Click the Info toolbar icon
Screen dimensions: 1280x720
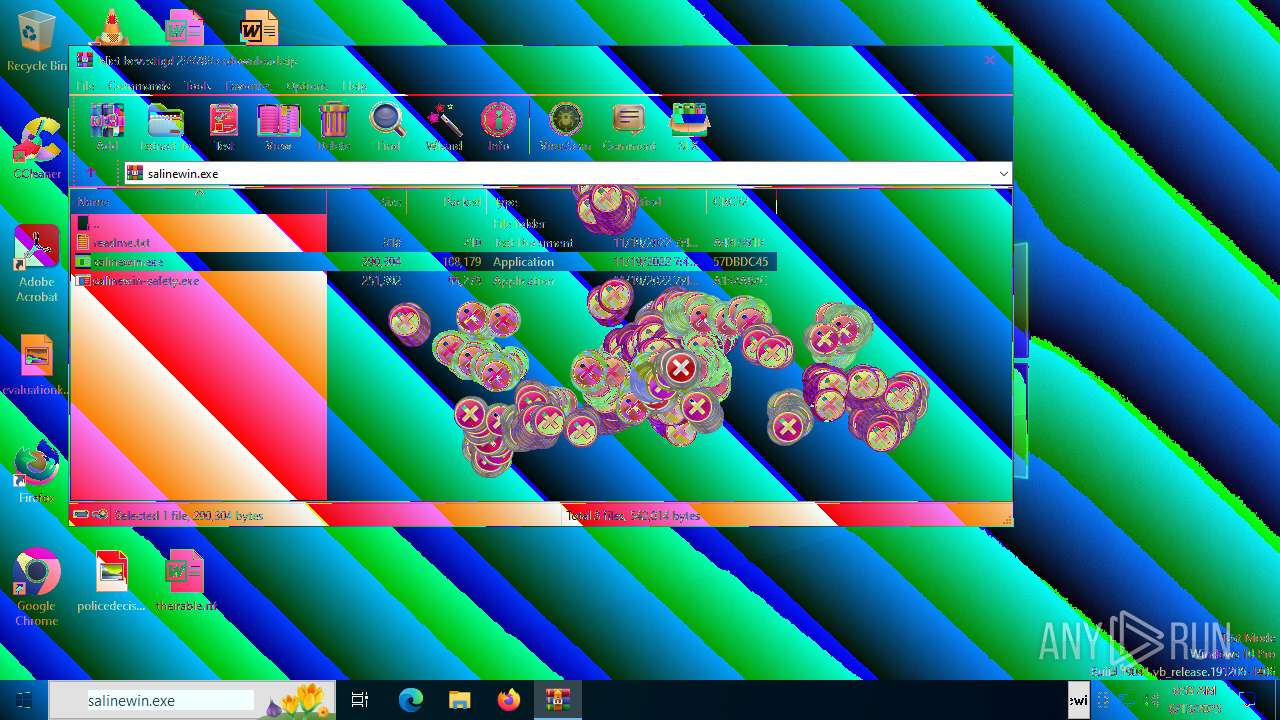pyautogui.click(x=498, y=126)
